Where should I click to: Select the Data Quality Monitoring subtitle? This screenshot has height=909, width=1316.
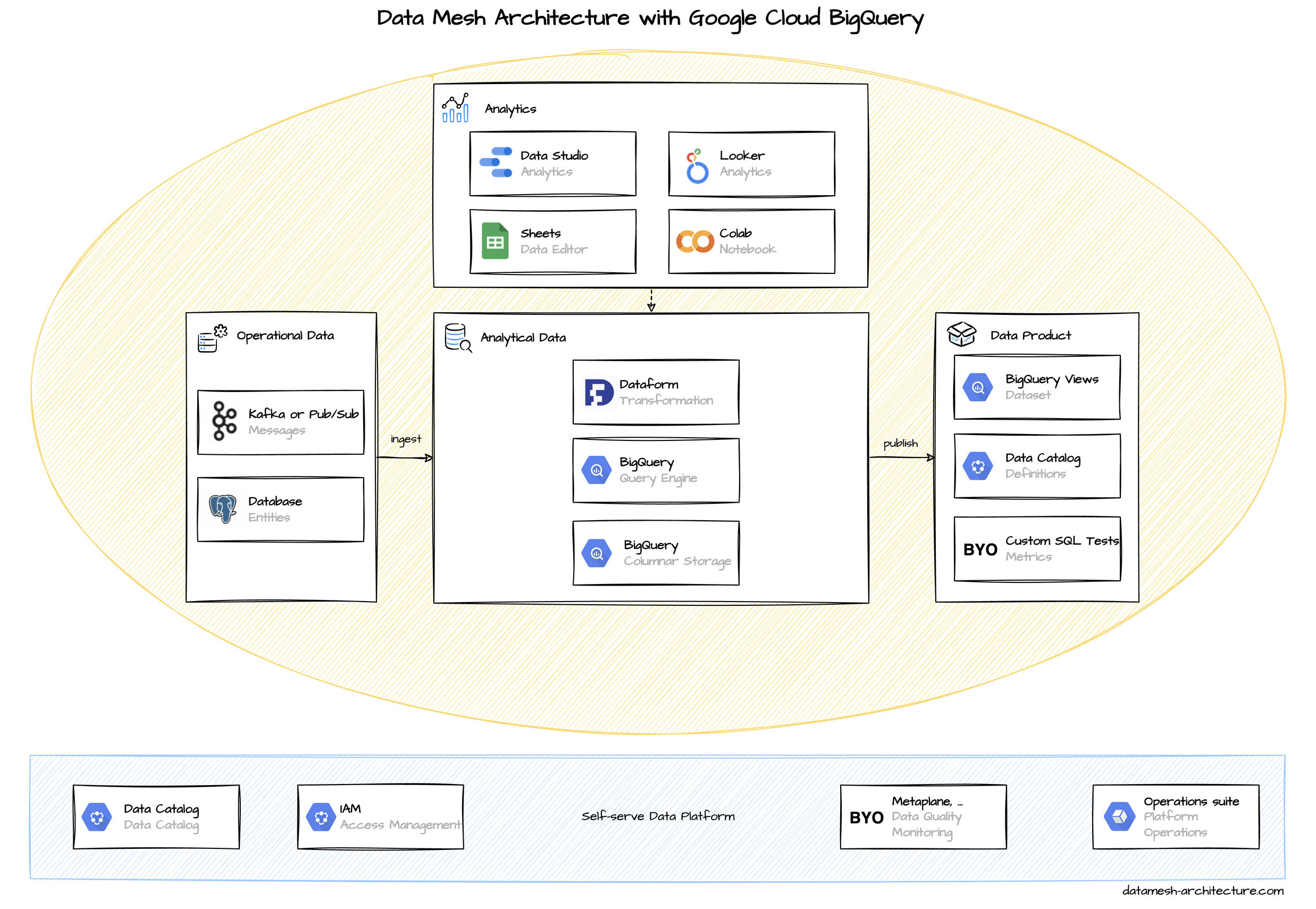click(x=927, y=825)
